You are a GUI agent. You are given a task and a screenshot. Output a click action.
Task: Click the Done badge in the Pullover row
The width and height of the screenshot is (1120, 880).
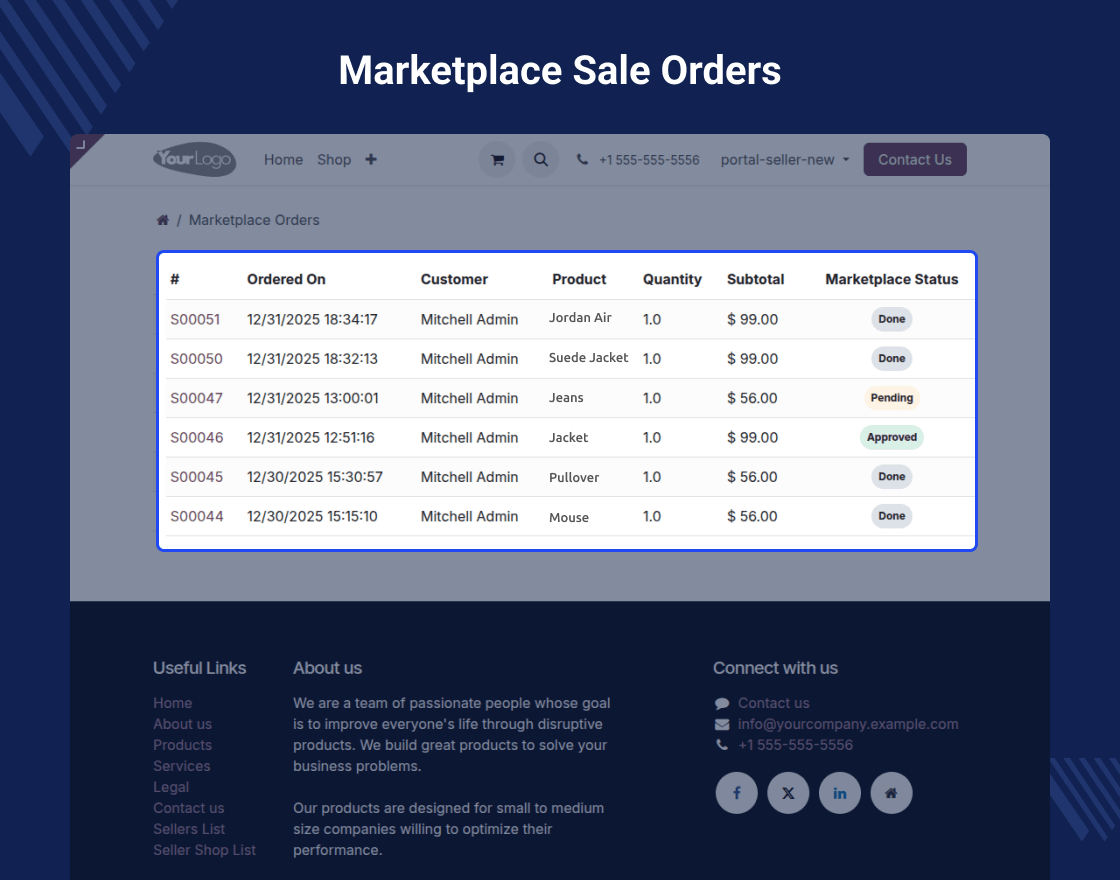coord(891,476)
